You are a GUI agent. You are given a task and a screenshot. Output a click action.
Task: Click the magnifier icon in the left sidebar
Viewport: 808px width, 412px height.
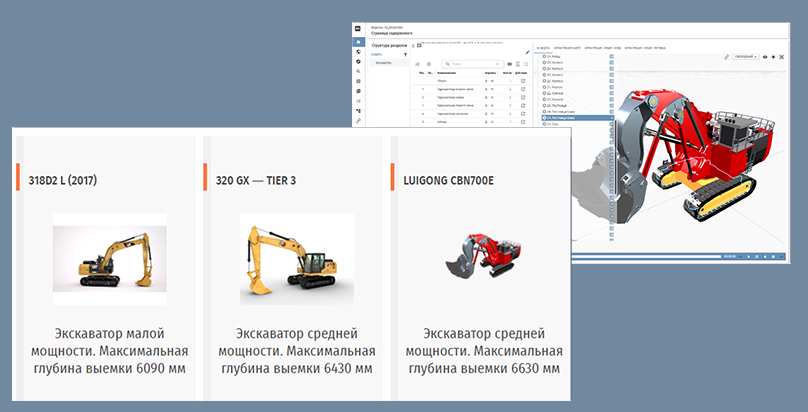358,71
